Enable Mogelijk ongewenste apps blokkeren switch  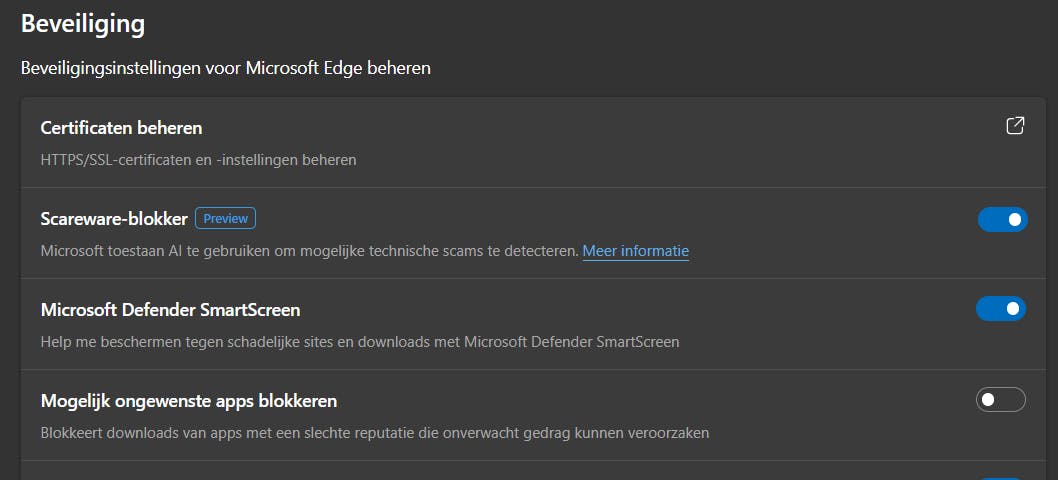[1001, 400]
